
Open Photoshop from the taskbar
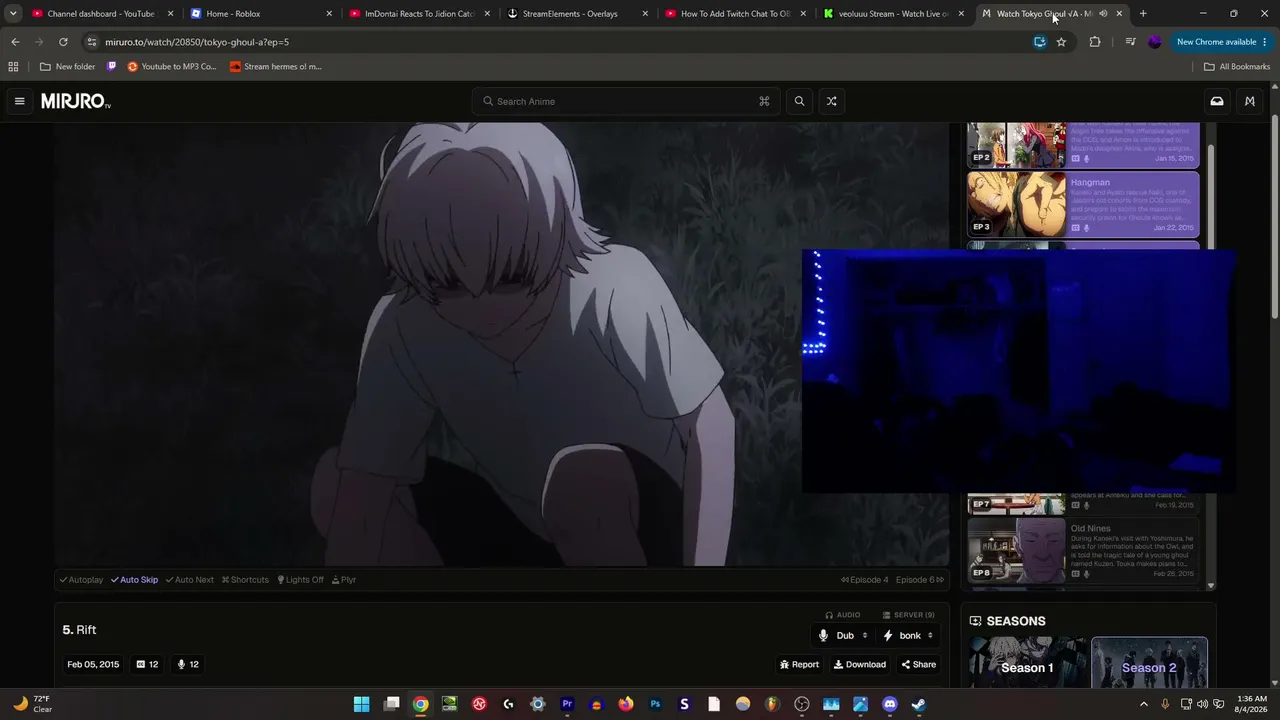[655, 704]
